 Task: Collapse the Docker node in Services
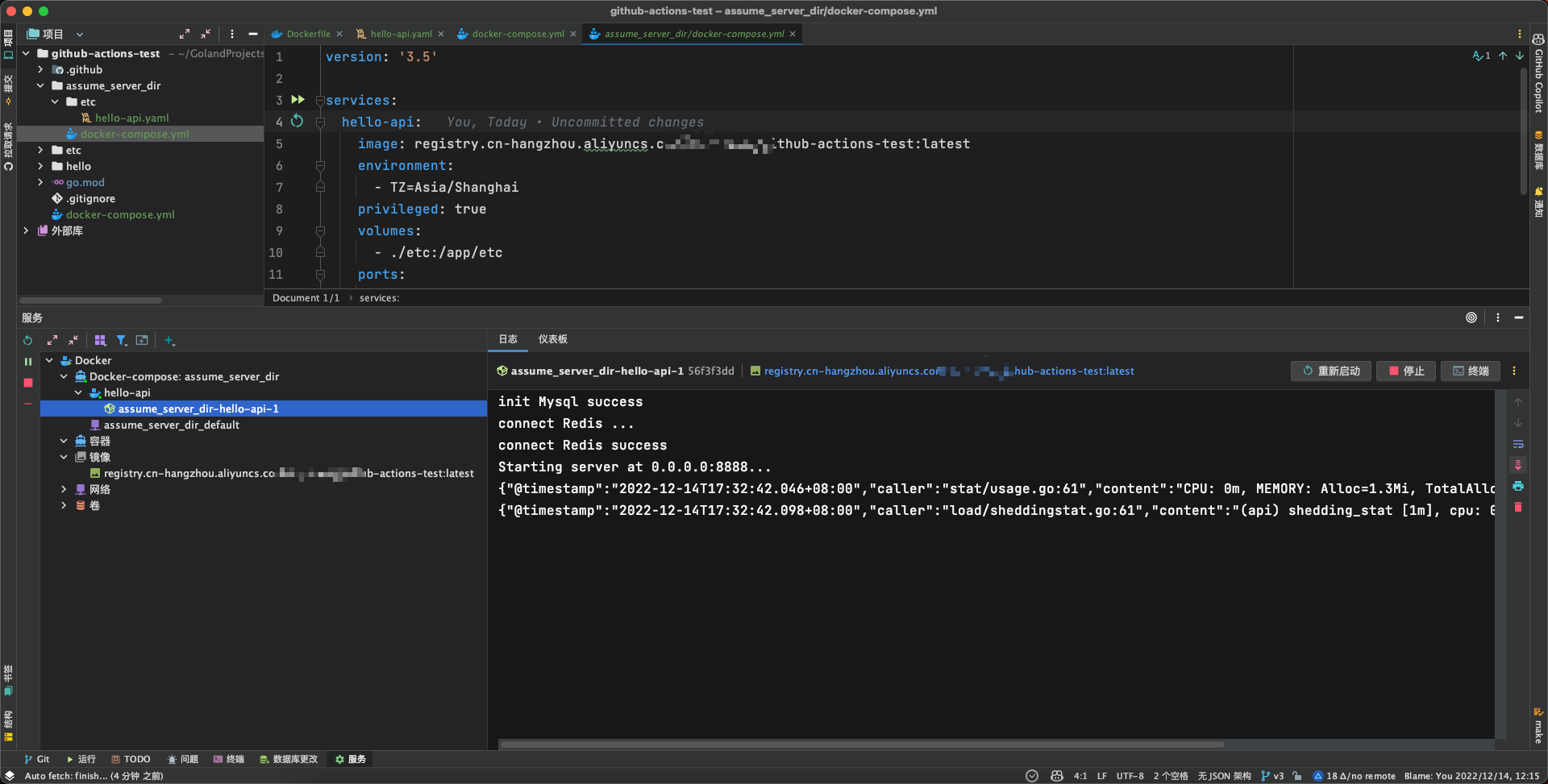pos(49,360)
